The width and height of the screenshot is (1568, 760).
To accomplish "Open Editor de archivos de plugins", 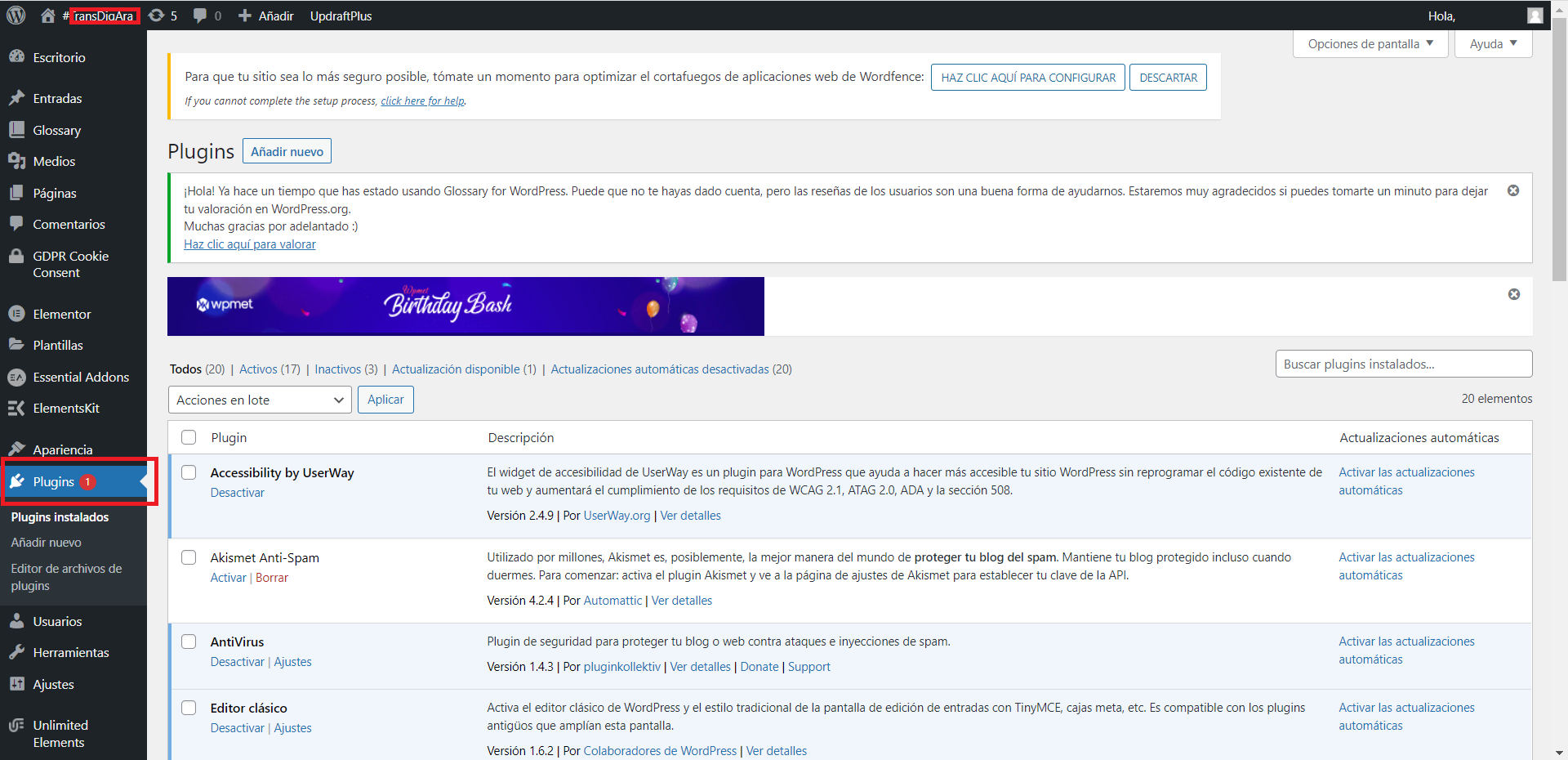I will [66, 577].
